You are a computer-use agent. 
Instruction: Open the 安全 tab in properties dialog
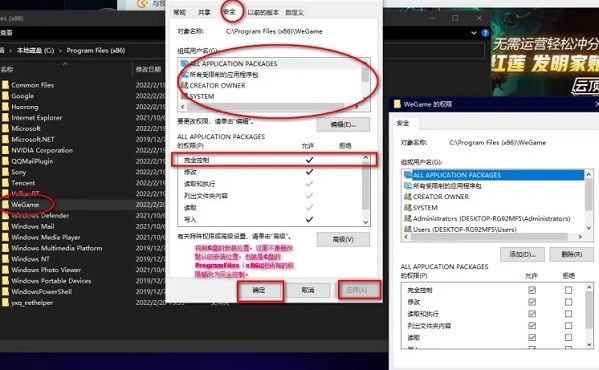click(230, 11)
